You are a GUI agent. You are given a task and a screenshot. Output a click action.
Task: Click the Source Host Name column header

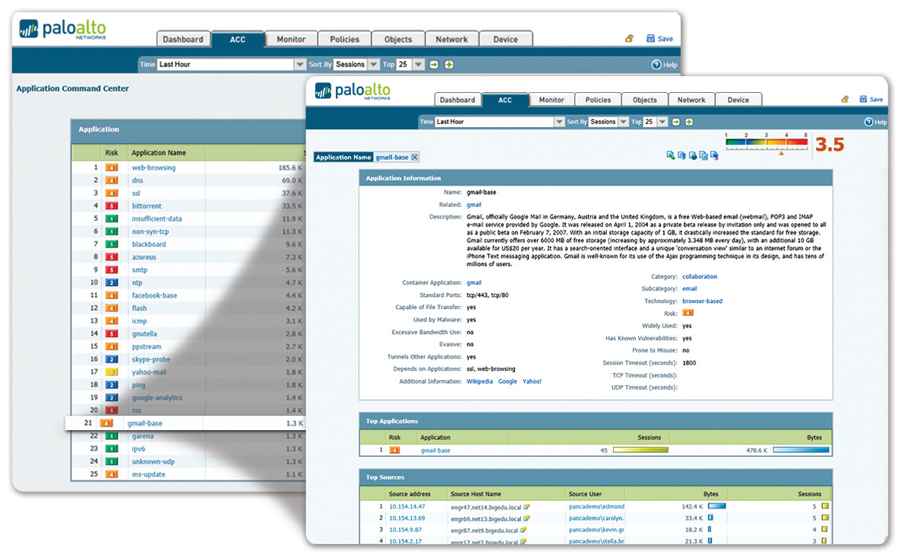point(475,494)
